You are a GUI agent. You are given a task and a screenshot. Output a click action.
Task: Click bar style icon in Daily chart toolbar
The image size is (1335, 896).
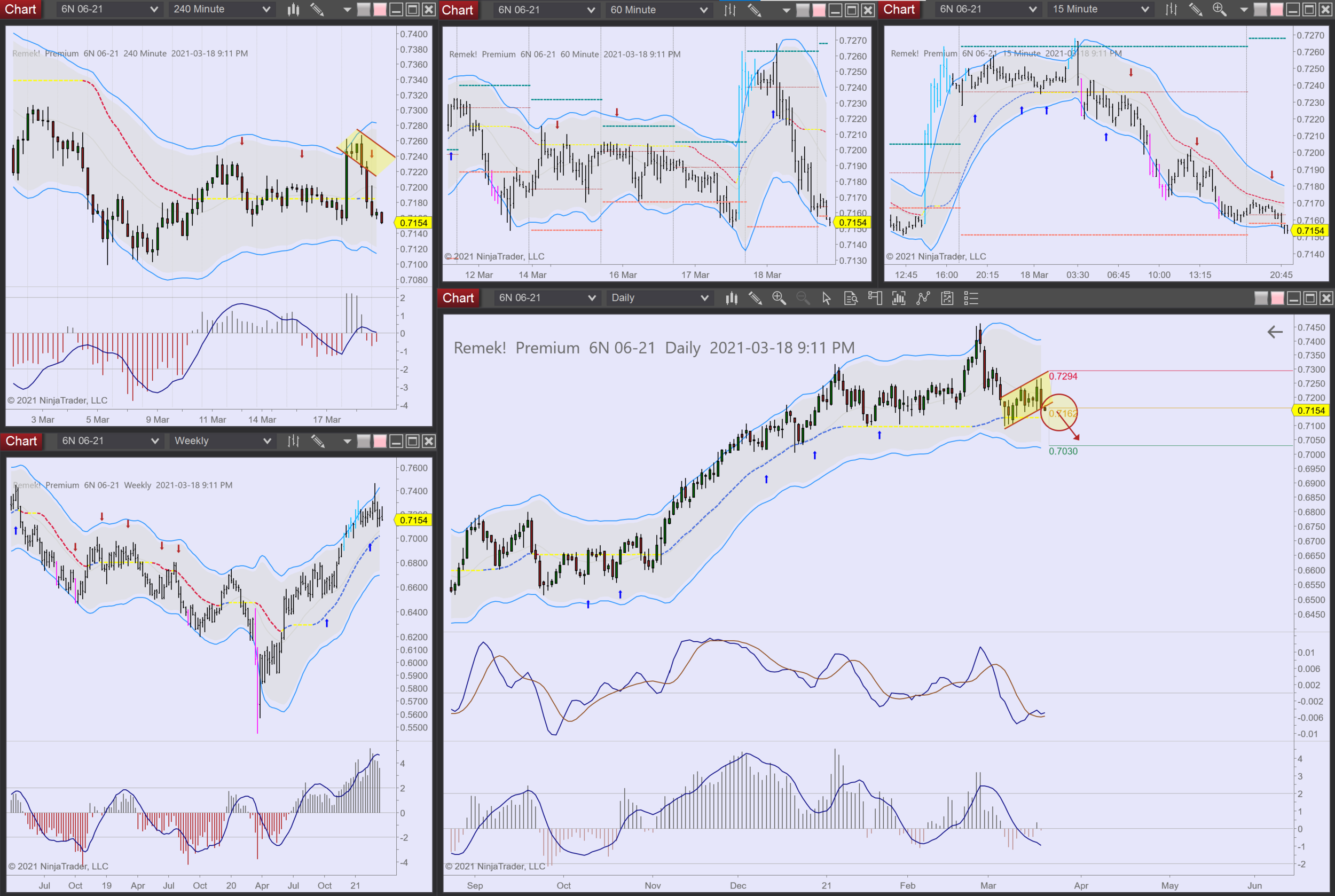coord(732,298)
